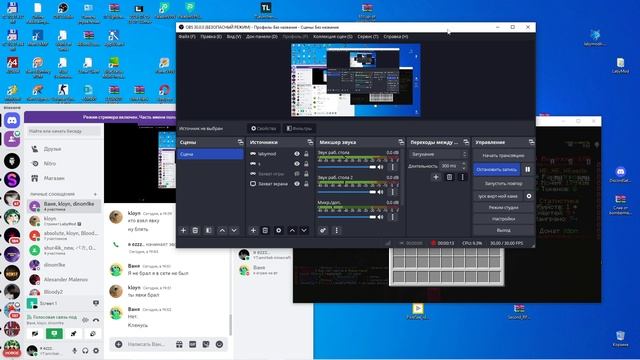Click the Выход button in OBS
Screen dimensions: 640x360
[x=503, y=230]
